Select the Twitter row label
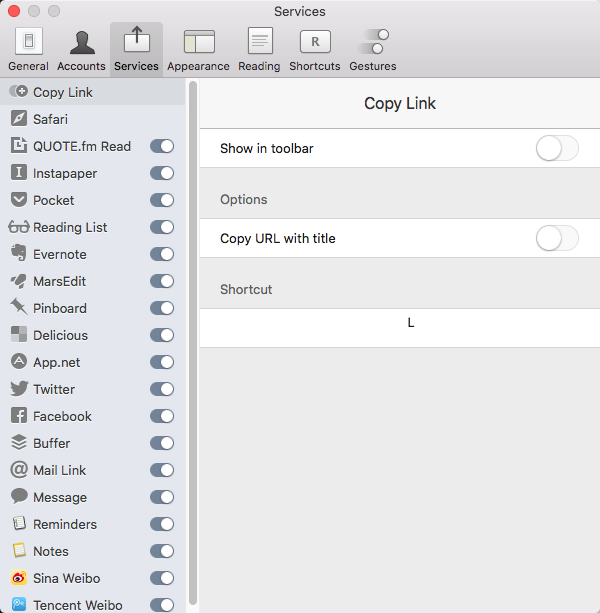This screenshot has width=600, height=613. point(54,389)
